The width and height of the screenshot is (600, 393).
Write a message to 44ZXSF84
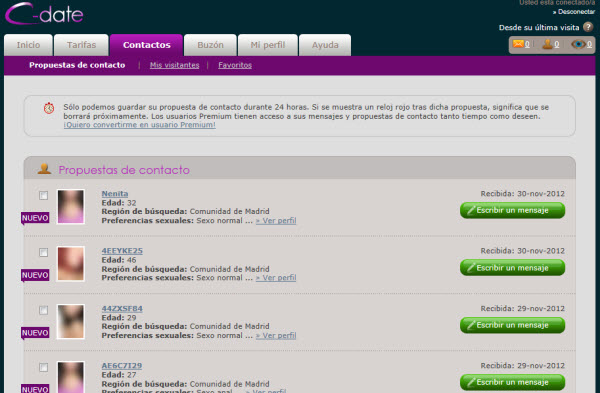click(512, 325)
